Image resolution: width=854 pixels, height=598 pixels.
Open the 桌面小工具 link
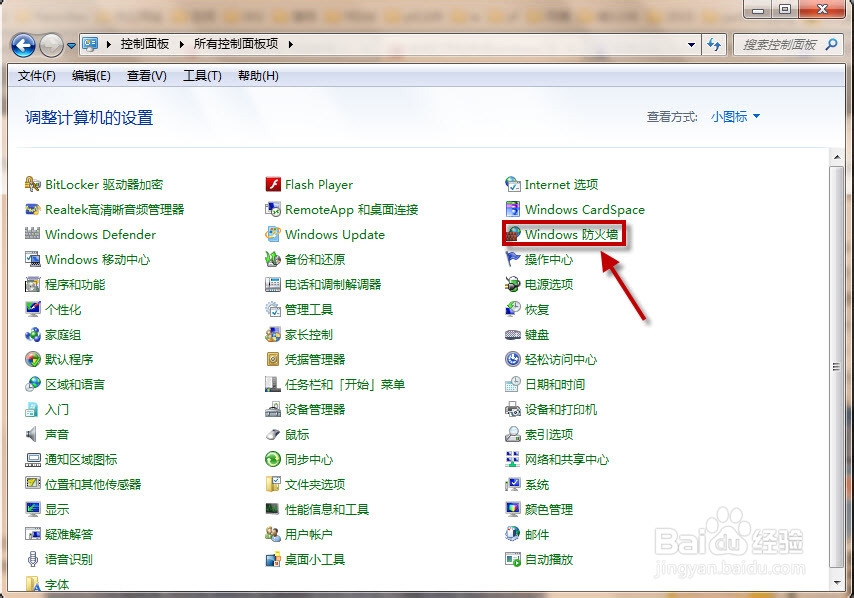(315, 559)
